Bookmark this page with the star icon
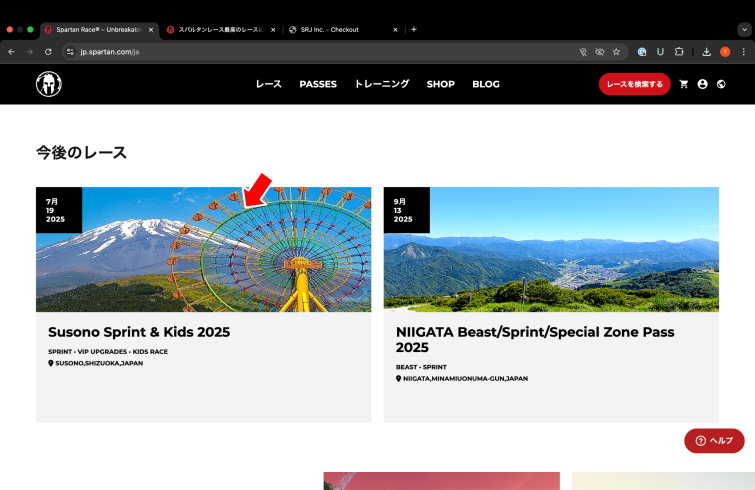Screen dimensions: 755x490 click(x=616, y=52)
